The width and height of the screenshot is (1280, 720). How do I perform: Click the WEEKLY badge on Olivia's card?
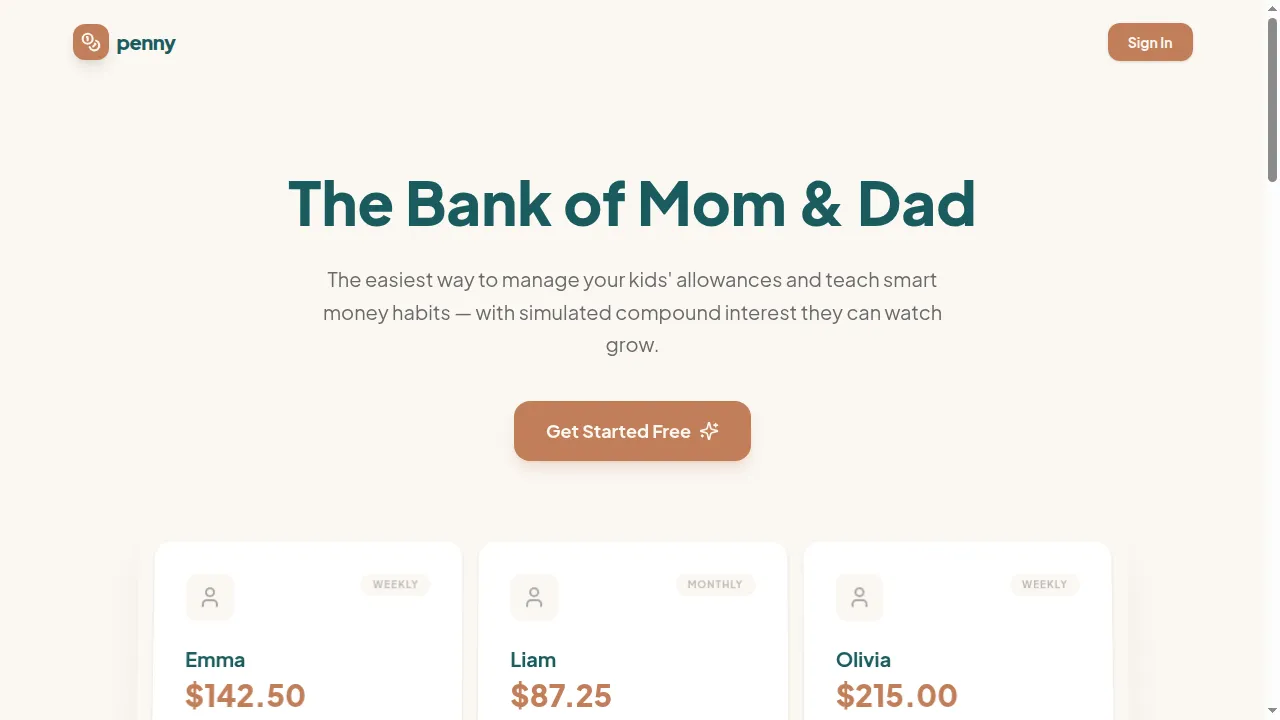point(1044,584)
